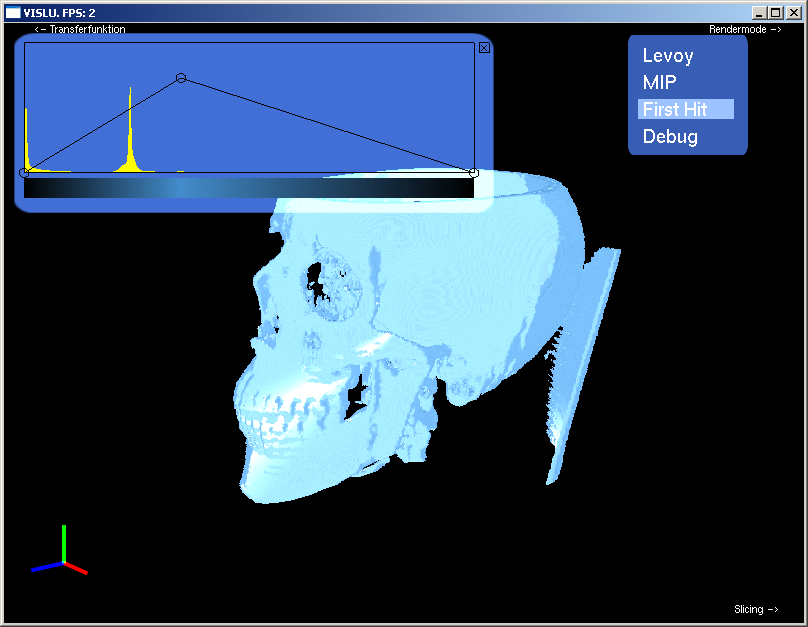The width and height of the screenshot is (808, 627).
Task: Choose the Debug render mode
Action: pos(670,137)
